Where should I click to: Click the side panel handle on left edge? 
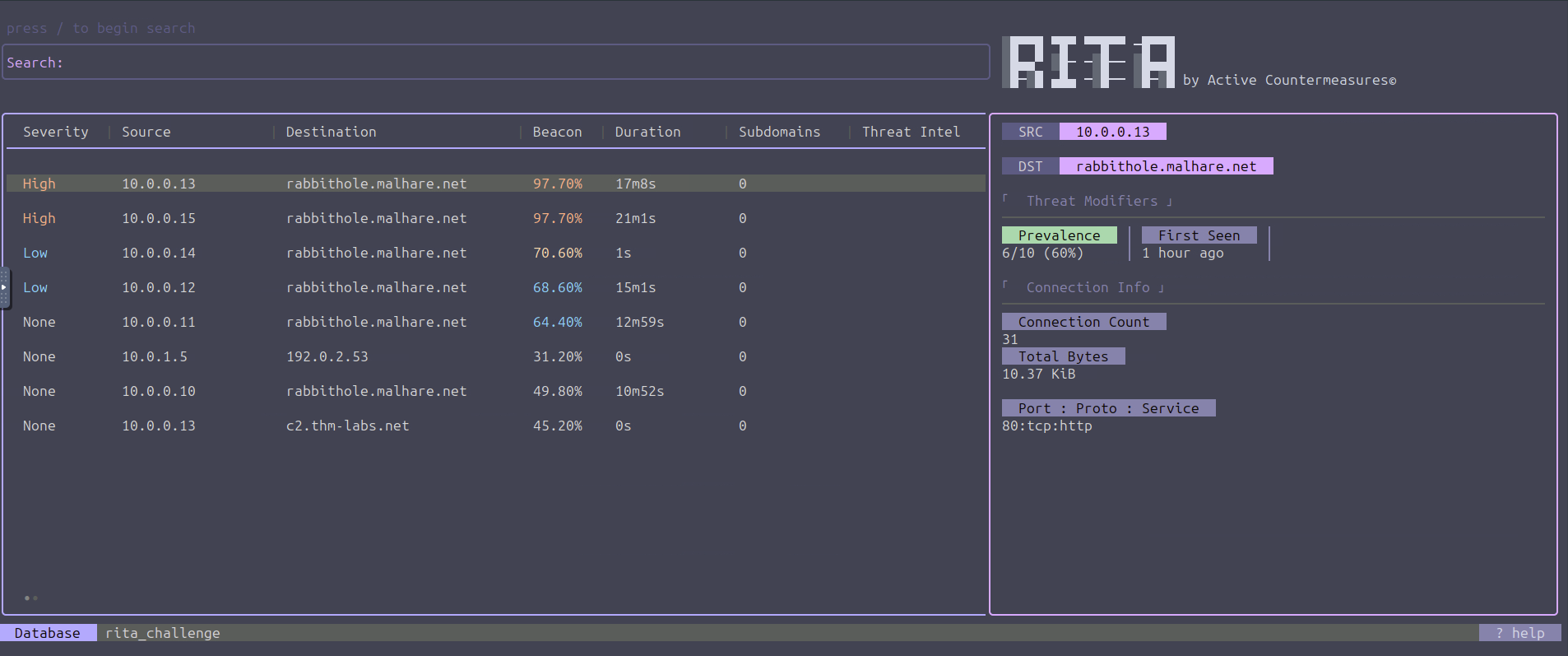coord(4,287)
